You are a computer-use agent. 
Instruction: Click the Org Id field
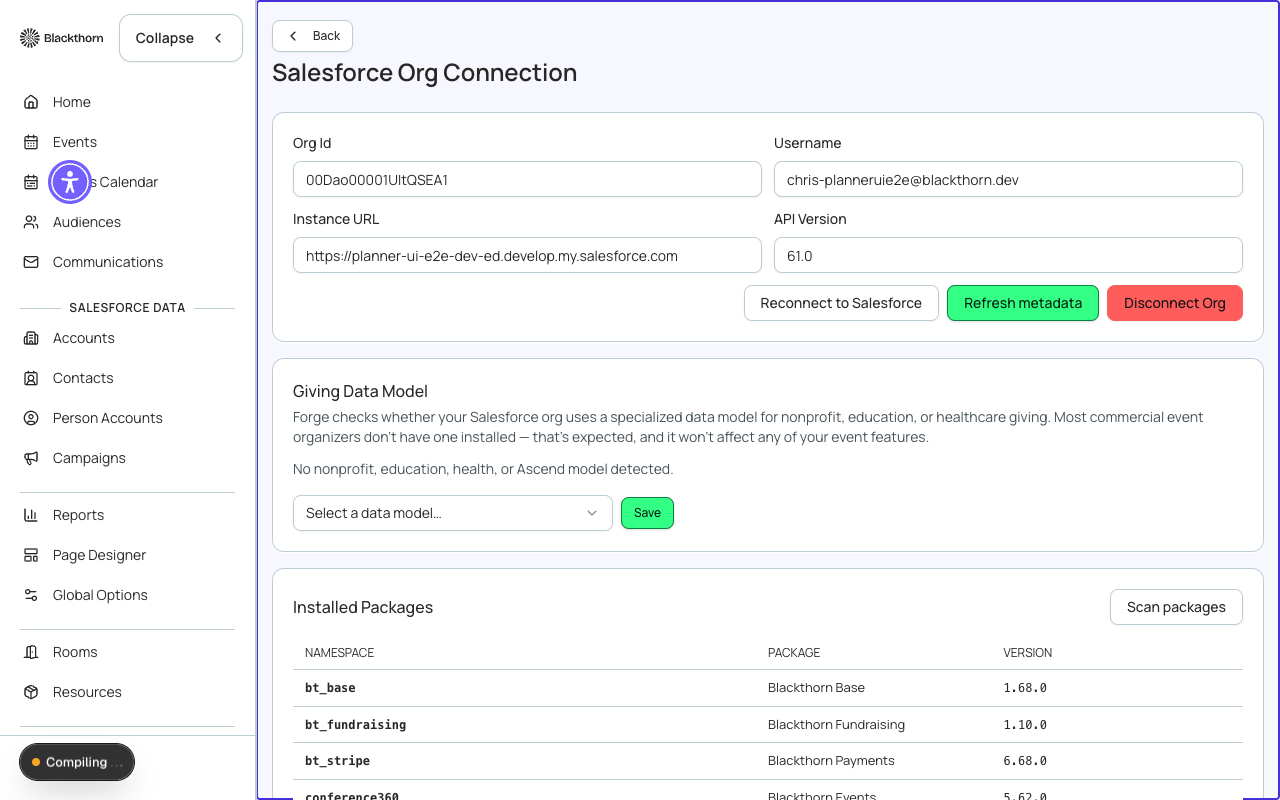527,180
